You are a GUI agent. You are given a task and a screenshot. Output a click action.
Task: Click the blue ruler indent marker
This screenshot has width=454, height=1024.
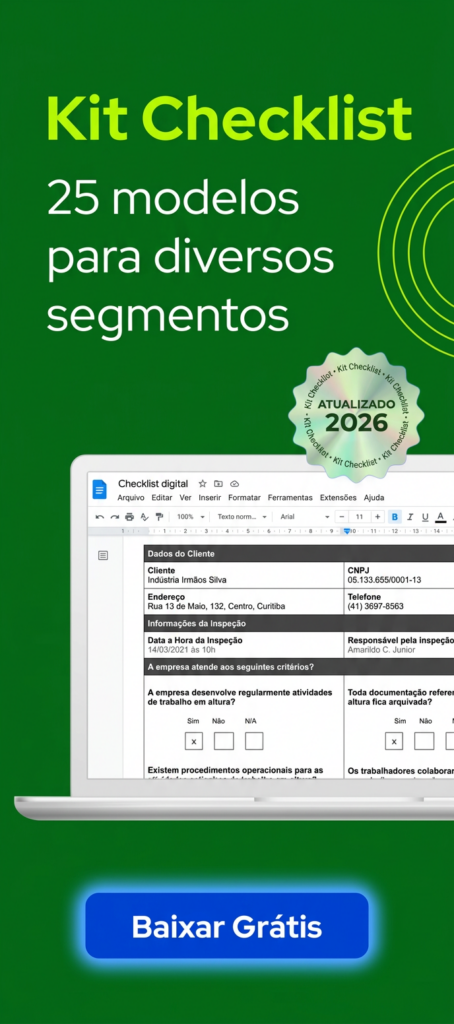click(347, 531)
